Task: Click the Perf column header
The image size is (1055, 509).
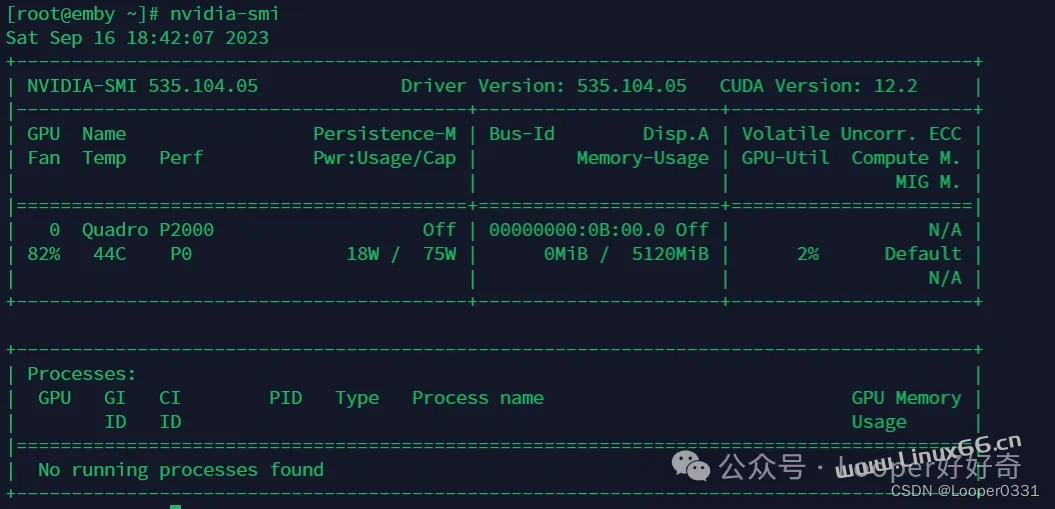Action: pos(181,158)
